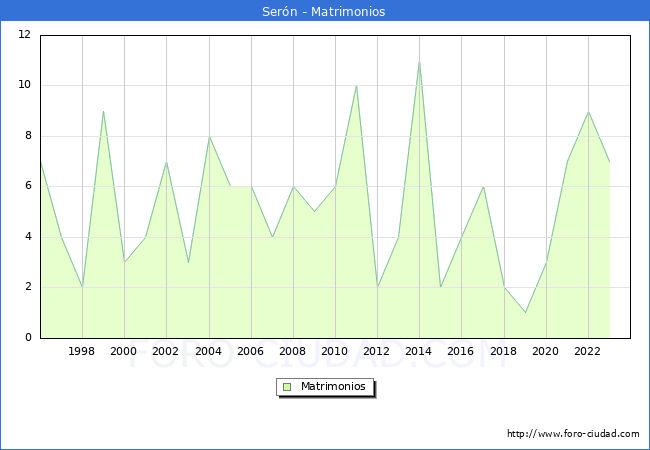Open the foro-ciudad.com link
The image size is (650, 450).
(x=573, y=434)
